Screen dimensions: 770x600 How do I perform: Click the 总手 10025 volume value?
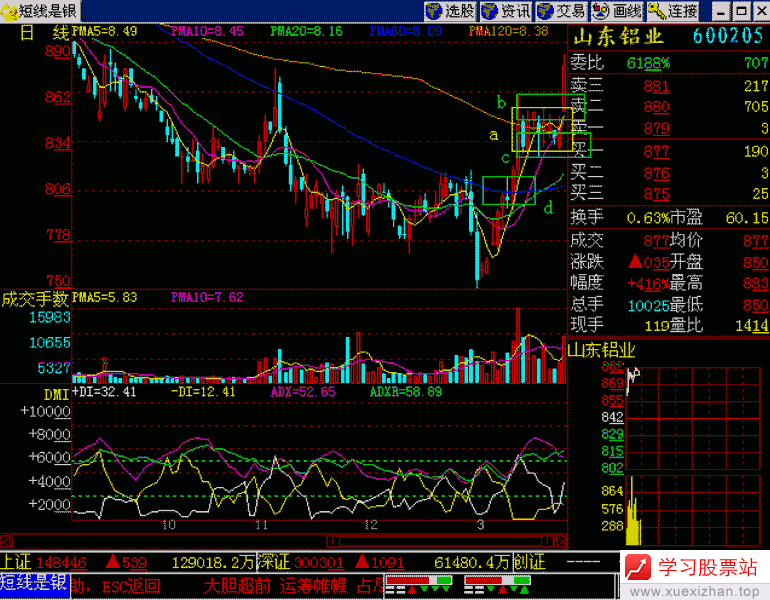pos(648,306)
